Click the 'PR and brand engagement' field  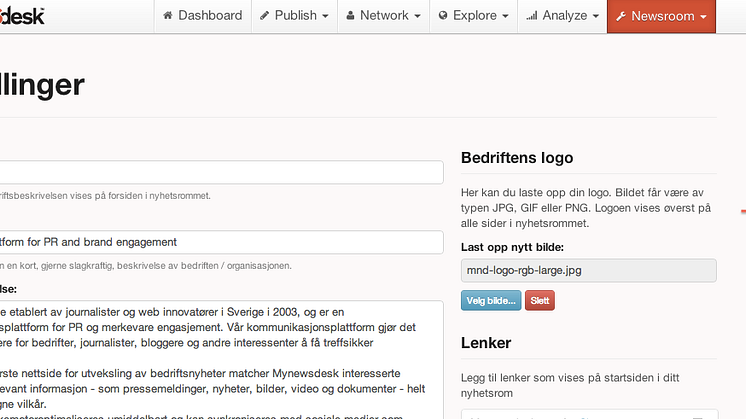pyautogui.click(x=221, y=243)
